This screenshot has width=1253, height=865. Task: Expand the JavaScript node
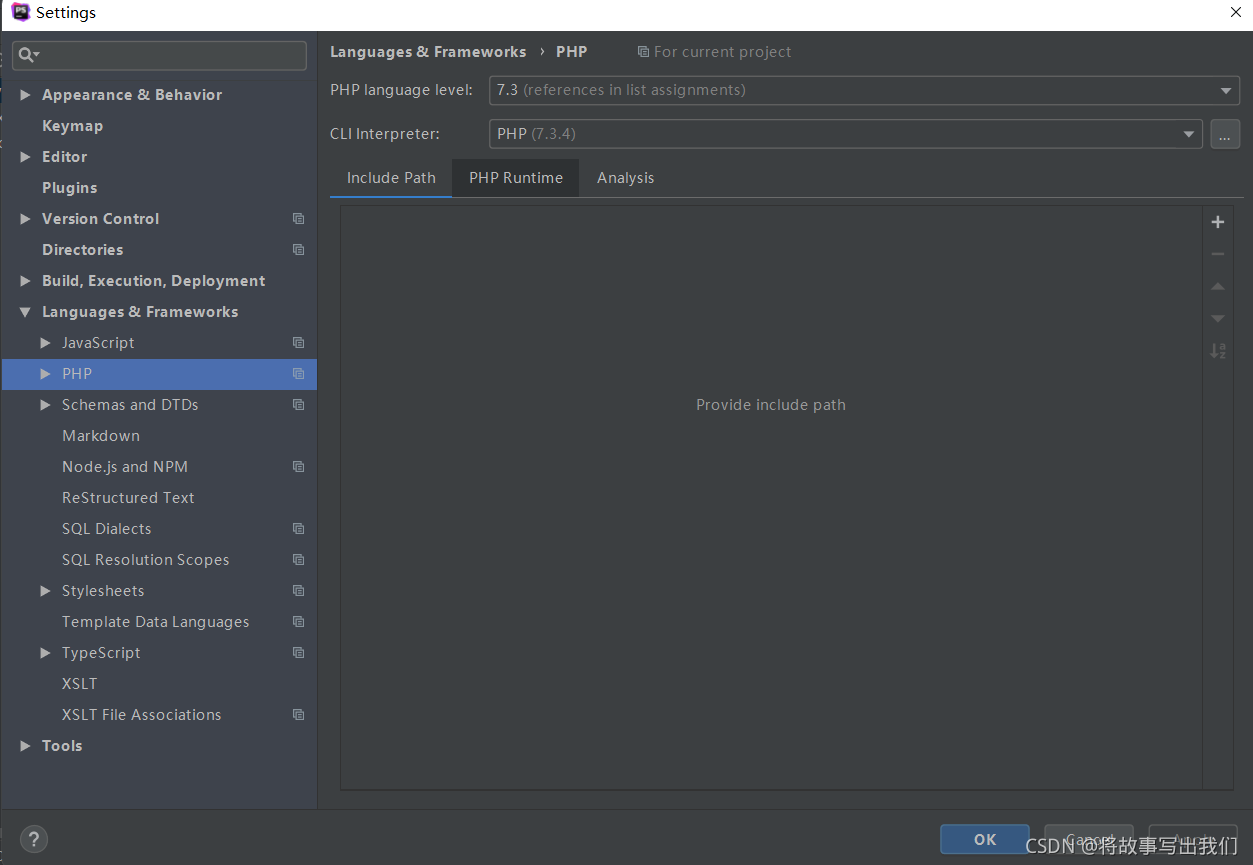coord(45,343)
